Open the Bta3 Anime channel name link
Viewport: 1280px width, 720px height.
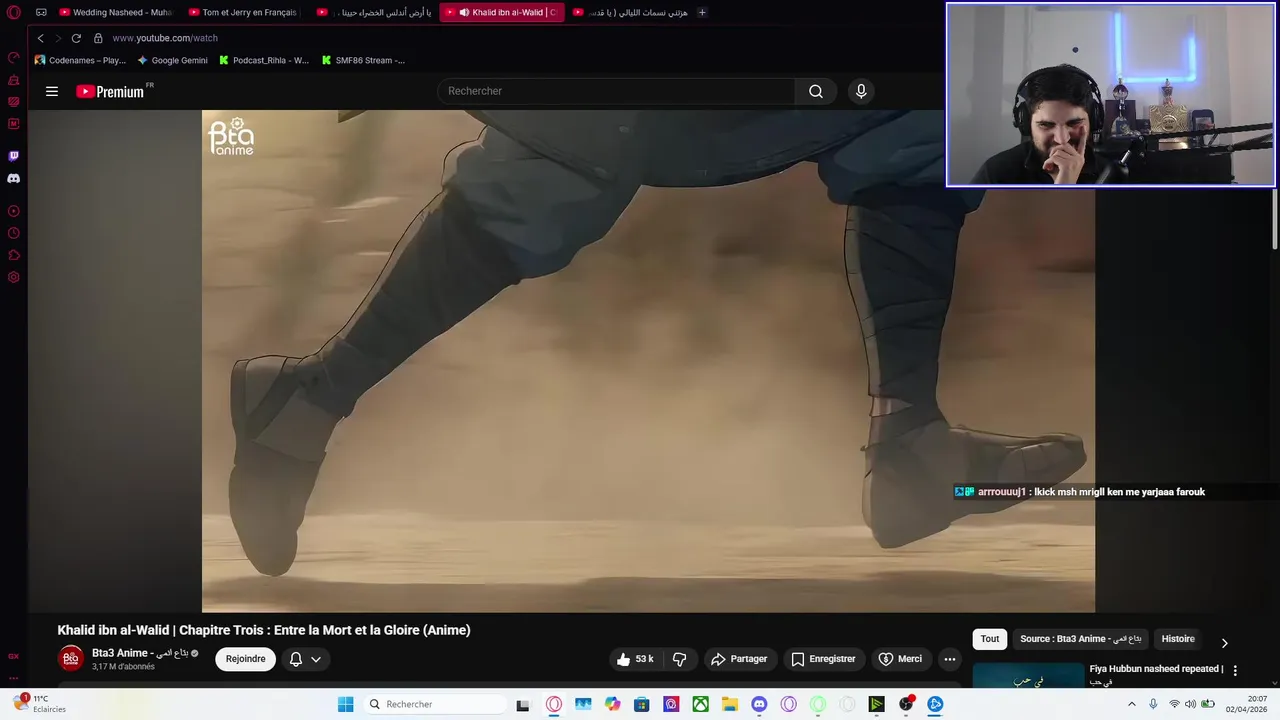coord(140,653)
